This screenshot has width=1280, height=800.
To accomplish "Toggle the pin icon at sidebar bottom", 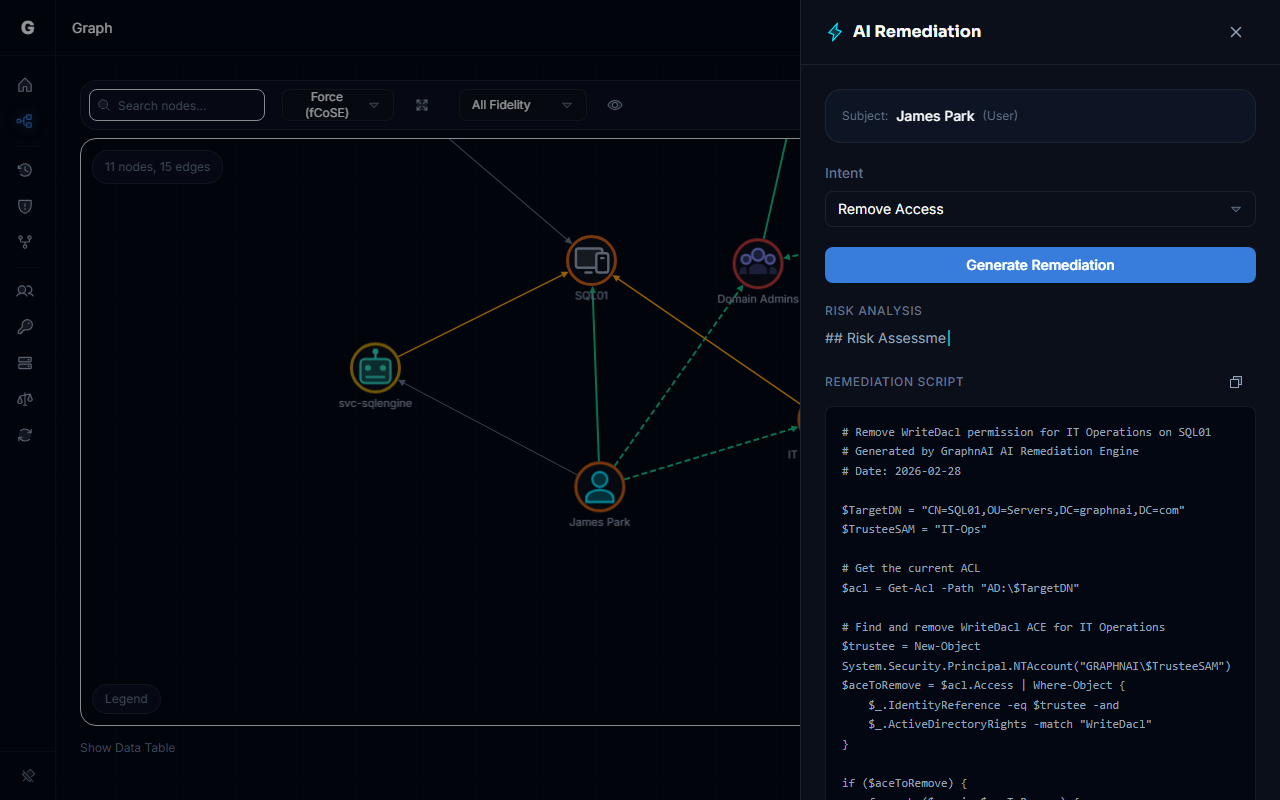I will [x=27, y=775].
